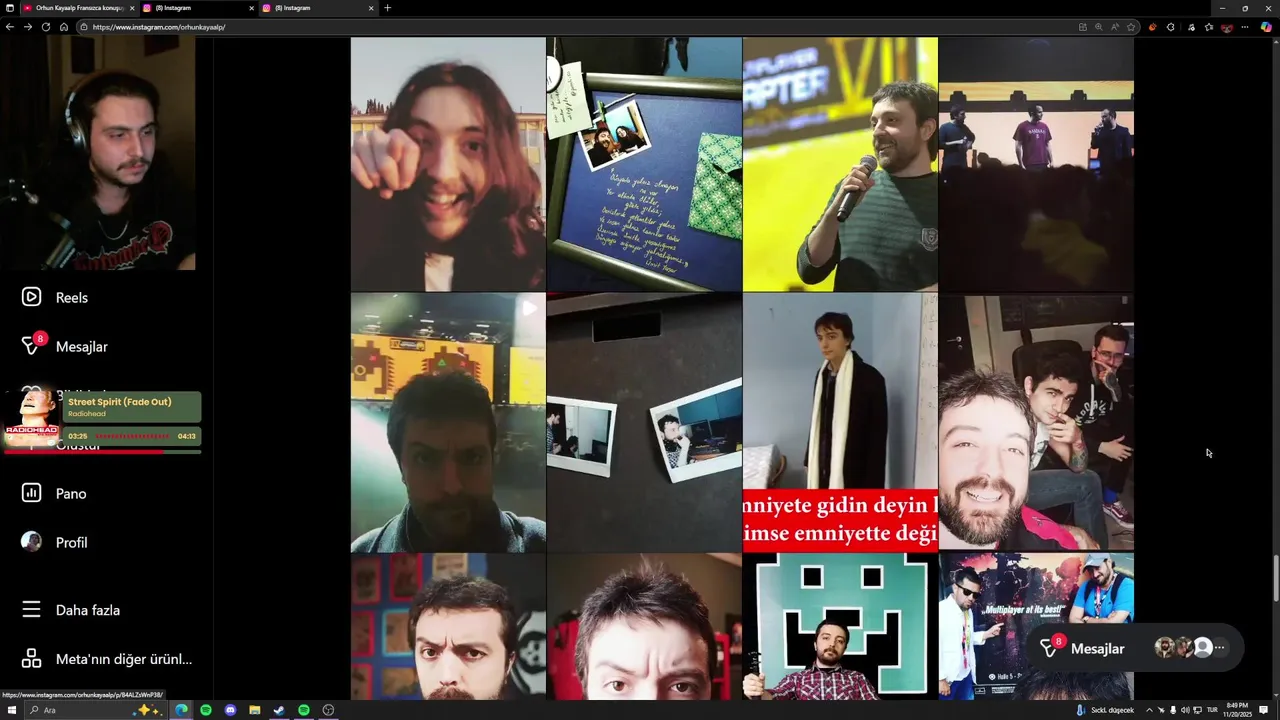Open the teal pixel invader logo post
The image size is (1280, 720).
coord(840,627)
